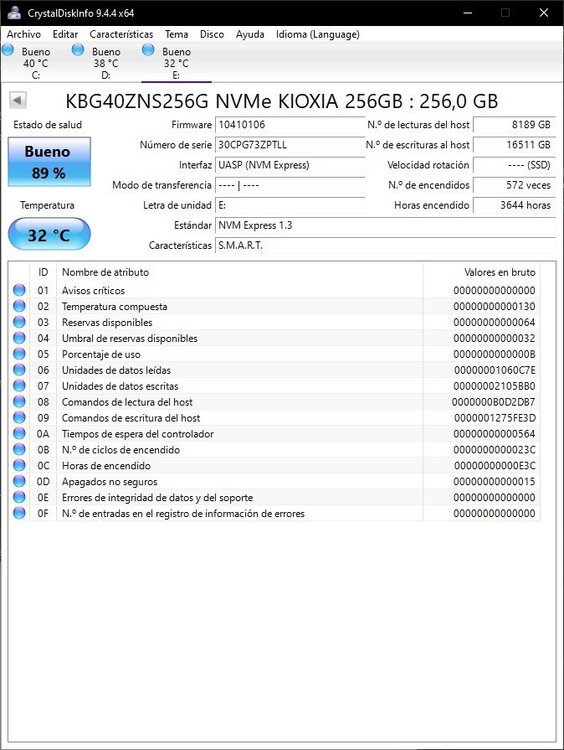Click the ID column header
564x750 pixels.
[43, 272]
